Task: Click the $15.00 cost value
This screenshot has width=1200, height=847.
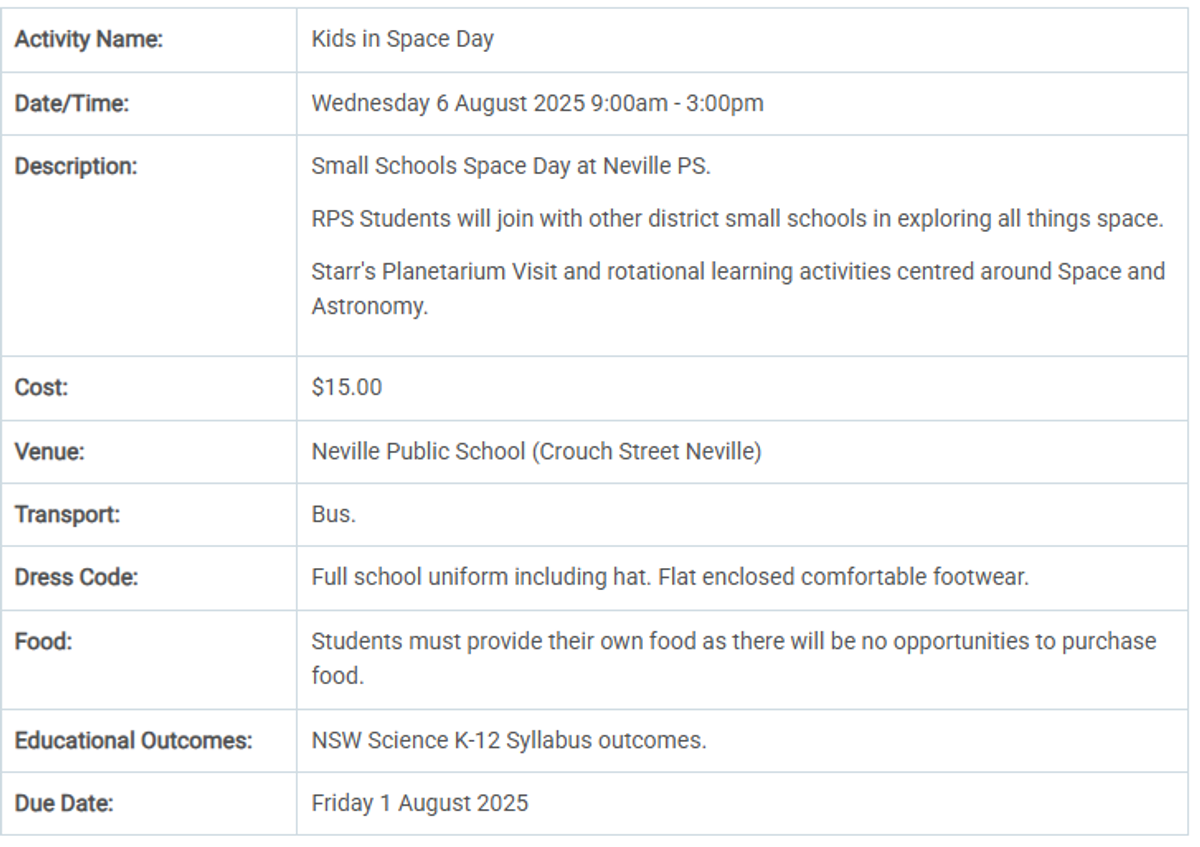Action: pyautogui.click(x=346, y=387)
